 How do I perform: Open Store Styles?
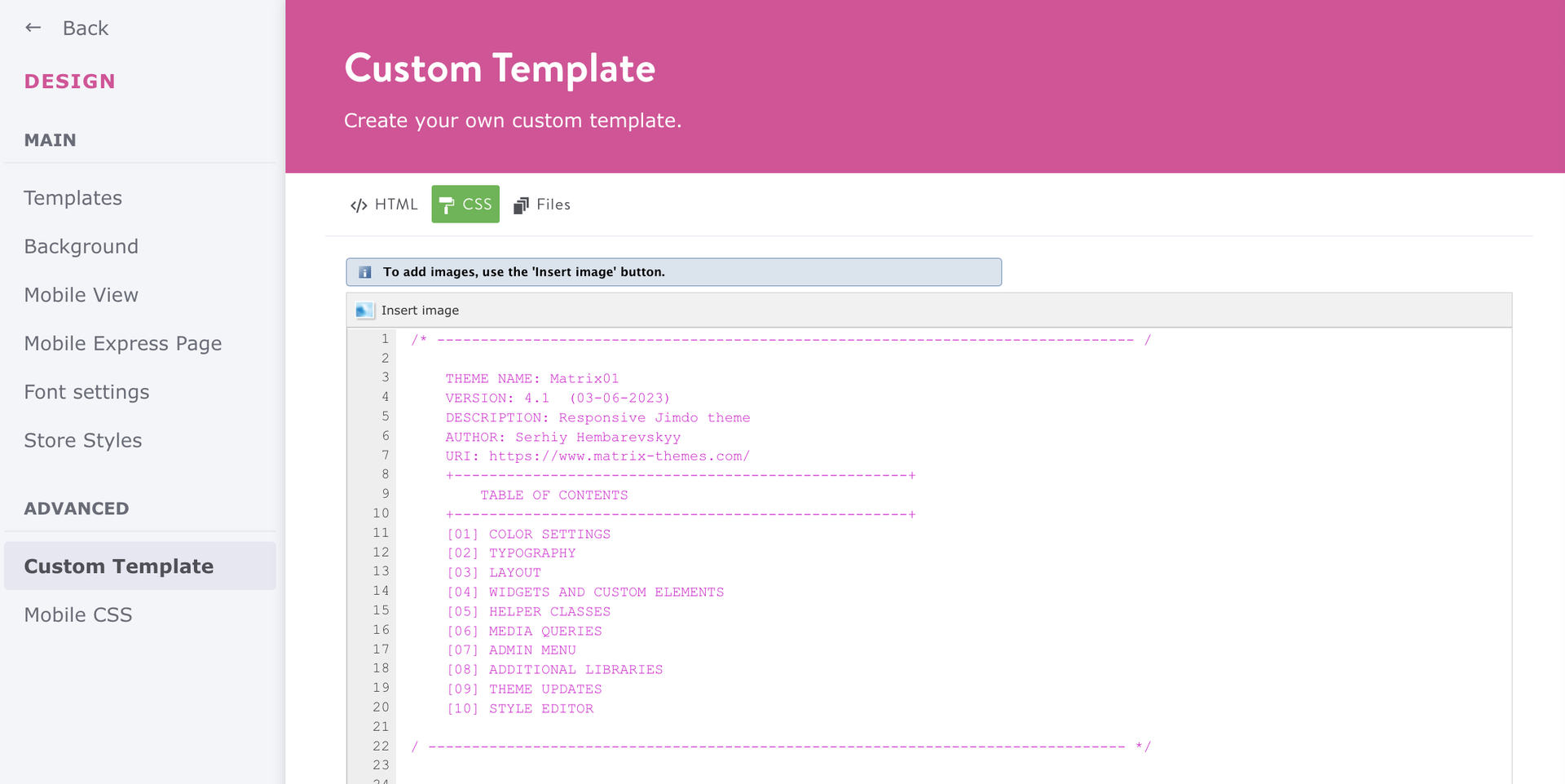(82, 440)
